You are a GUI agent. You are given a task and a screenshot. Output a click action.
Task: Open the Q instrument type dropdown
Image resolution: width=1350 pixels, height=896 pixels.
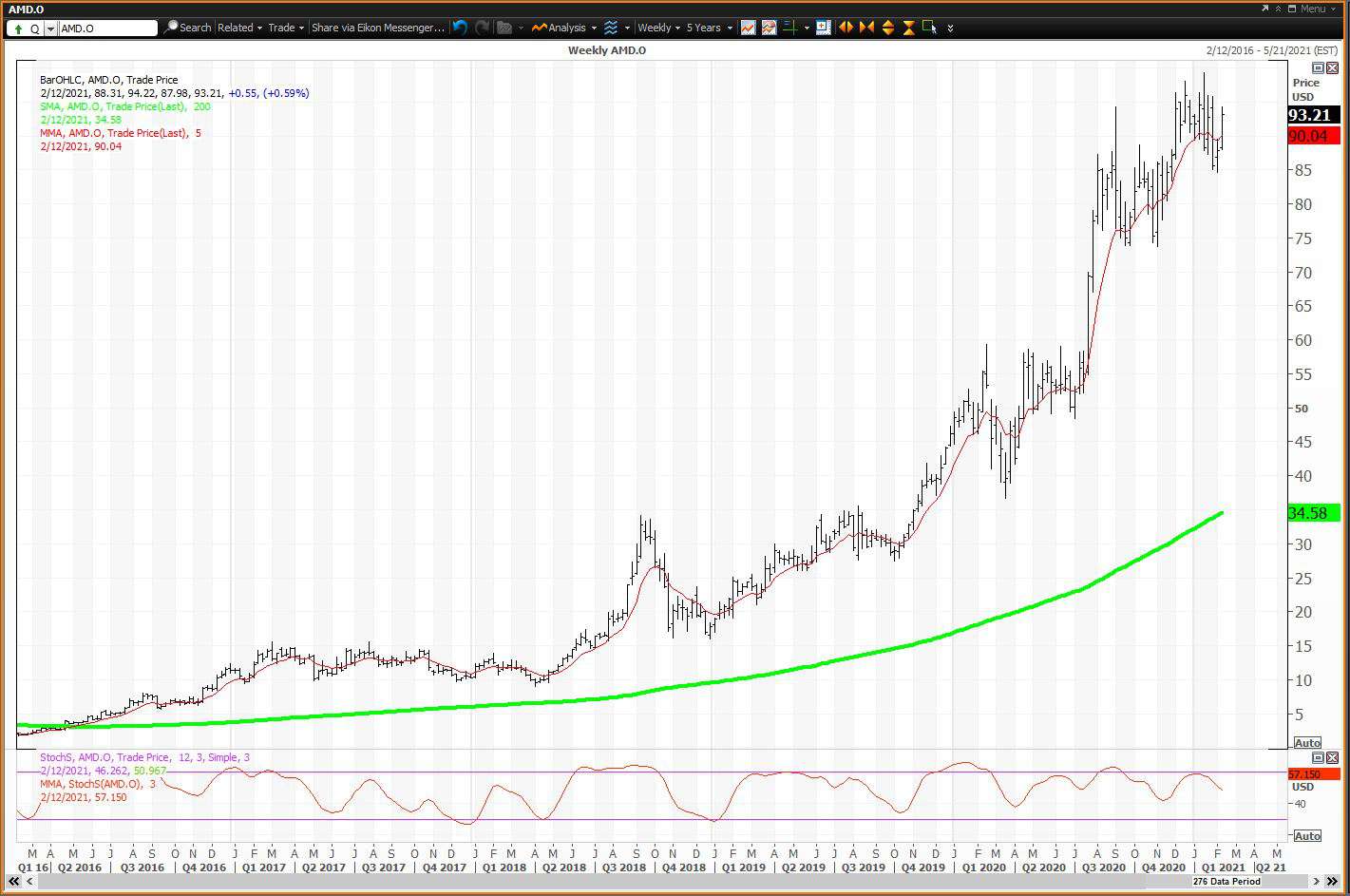coord(50,29)
